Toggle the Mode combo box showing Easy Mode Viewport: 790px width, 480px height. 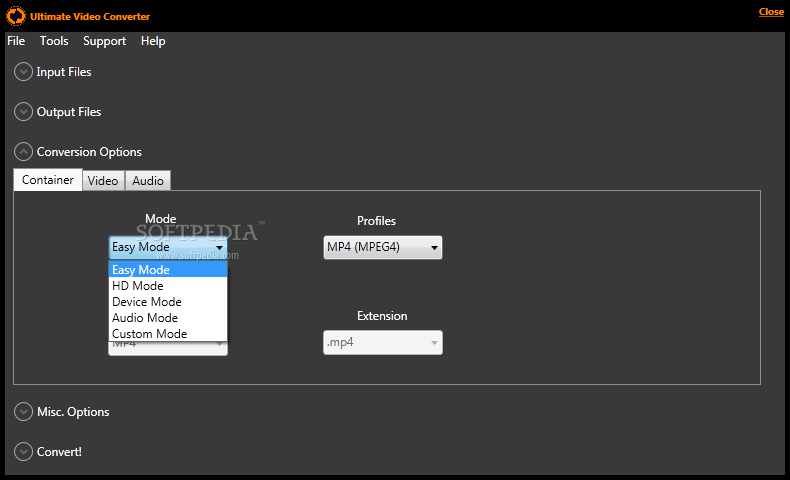pyautogui.click(x=168, y=247)
